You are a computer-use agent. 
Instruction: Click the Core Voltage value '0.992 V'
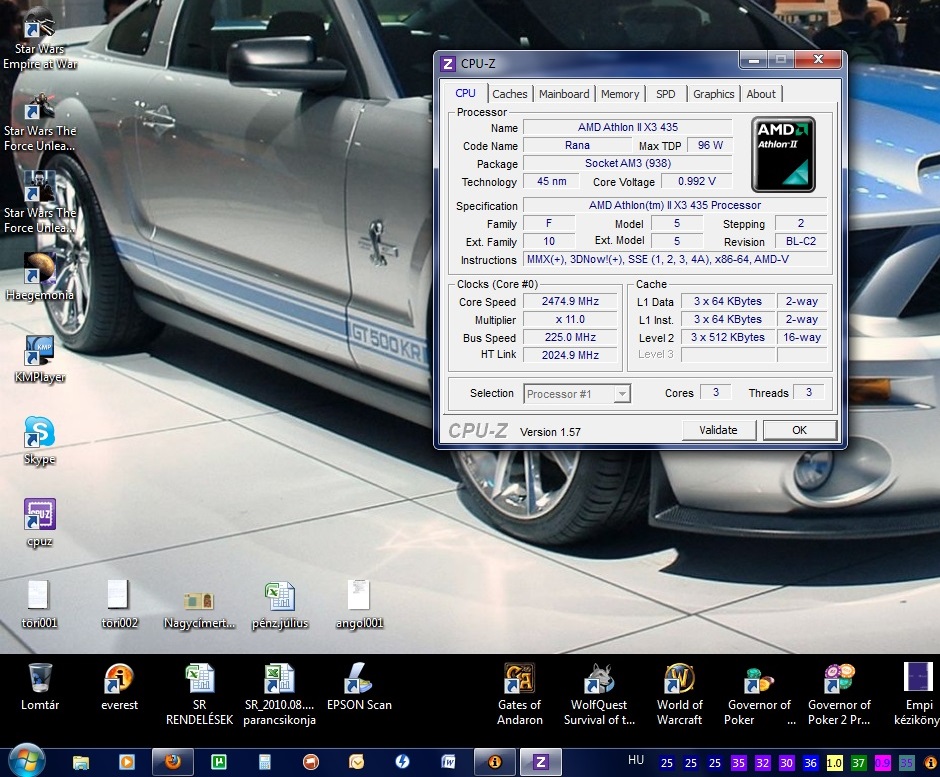coord(697,181)
